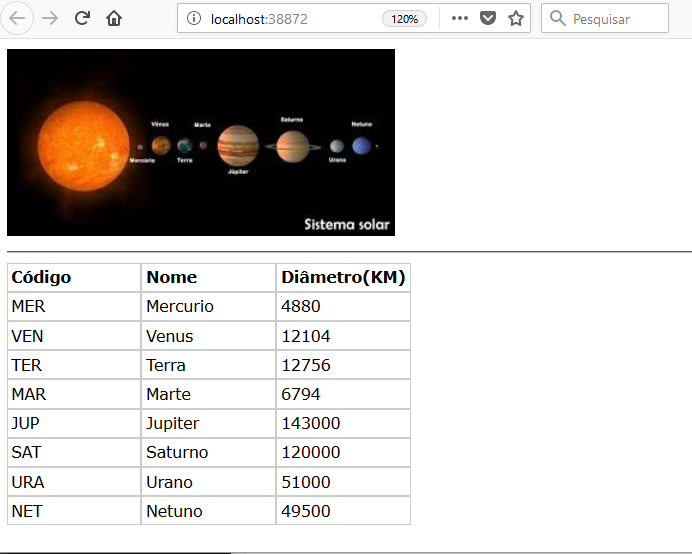
Task: Show site information icon in address bar
Action: click(194, 19)
